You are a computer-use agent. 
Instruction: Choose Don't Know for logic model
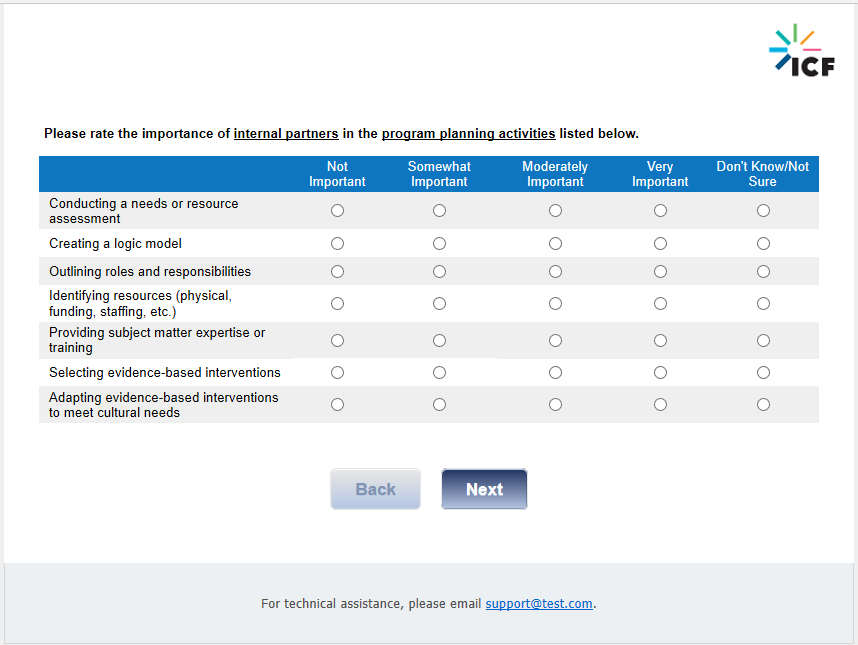pyautogui.click(x=763, y=244)
